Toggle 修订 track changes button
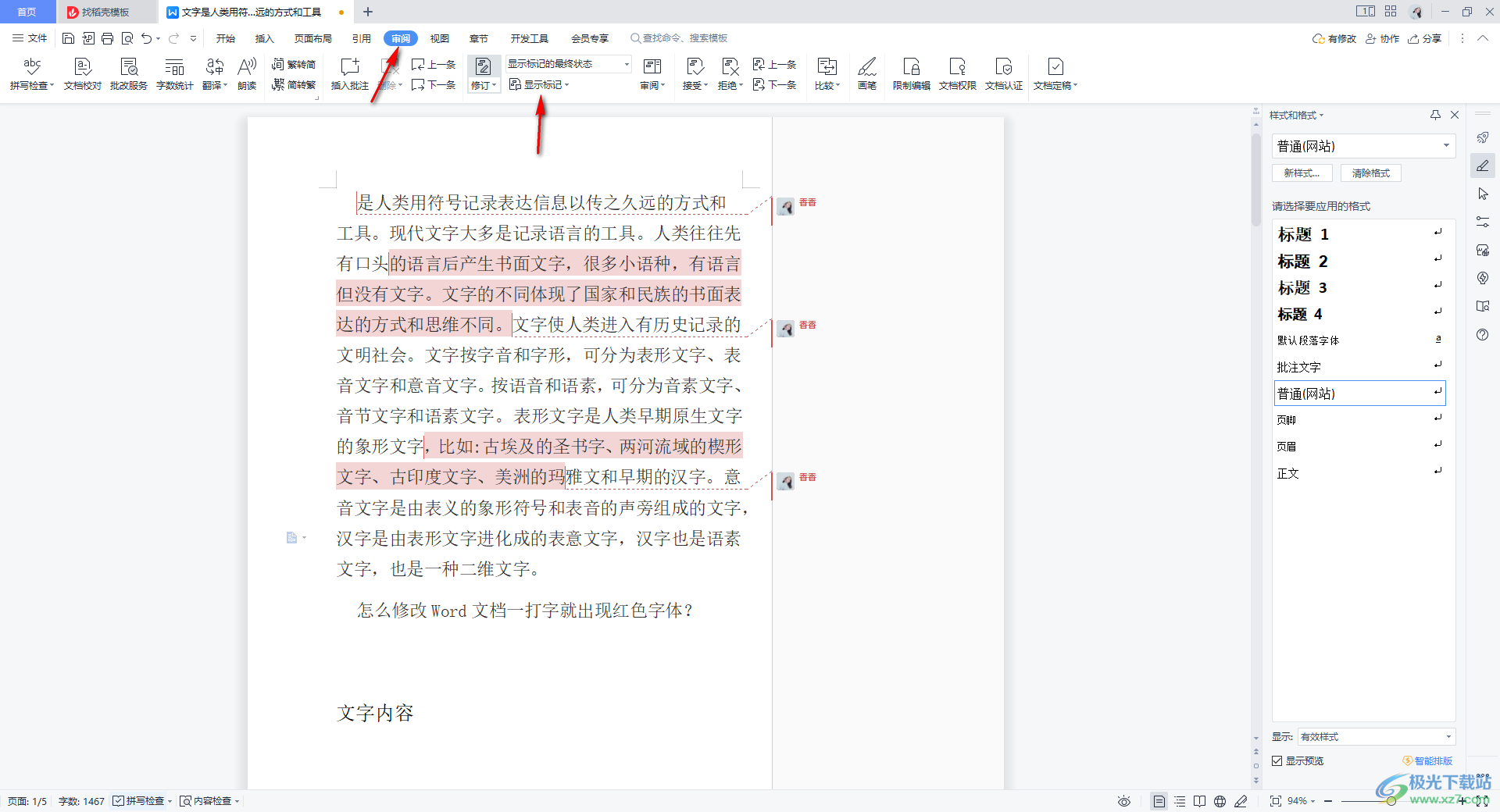 pyautogui.click(x=484, y=74)
